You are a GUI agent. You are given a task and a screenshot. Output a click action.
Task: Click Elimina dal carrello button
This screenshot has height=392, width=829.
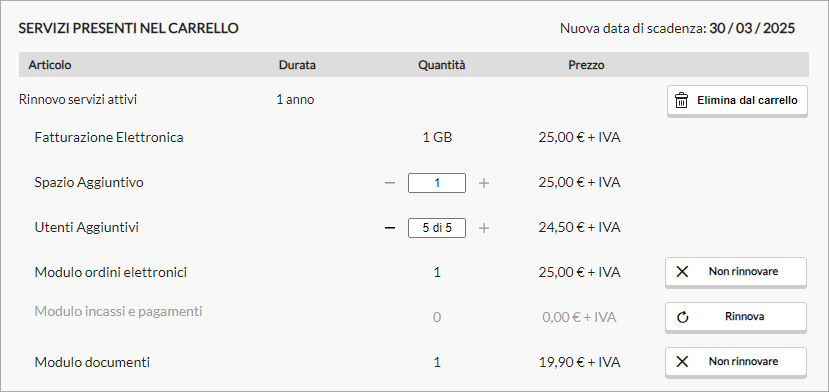click(737, 101)
